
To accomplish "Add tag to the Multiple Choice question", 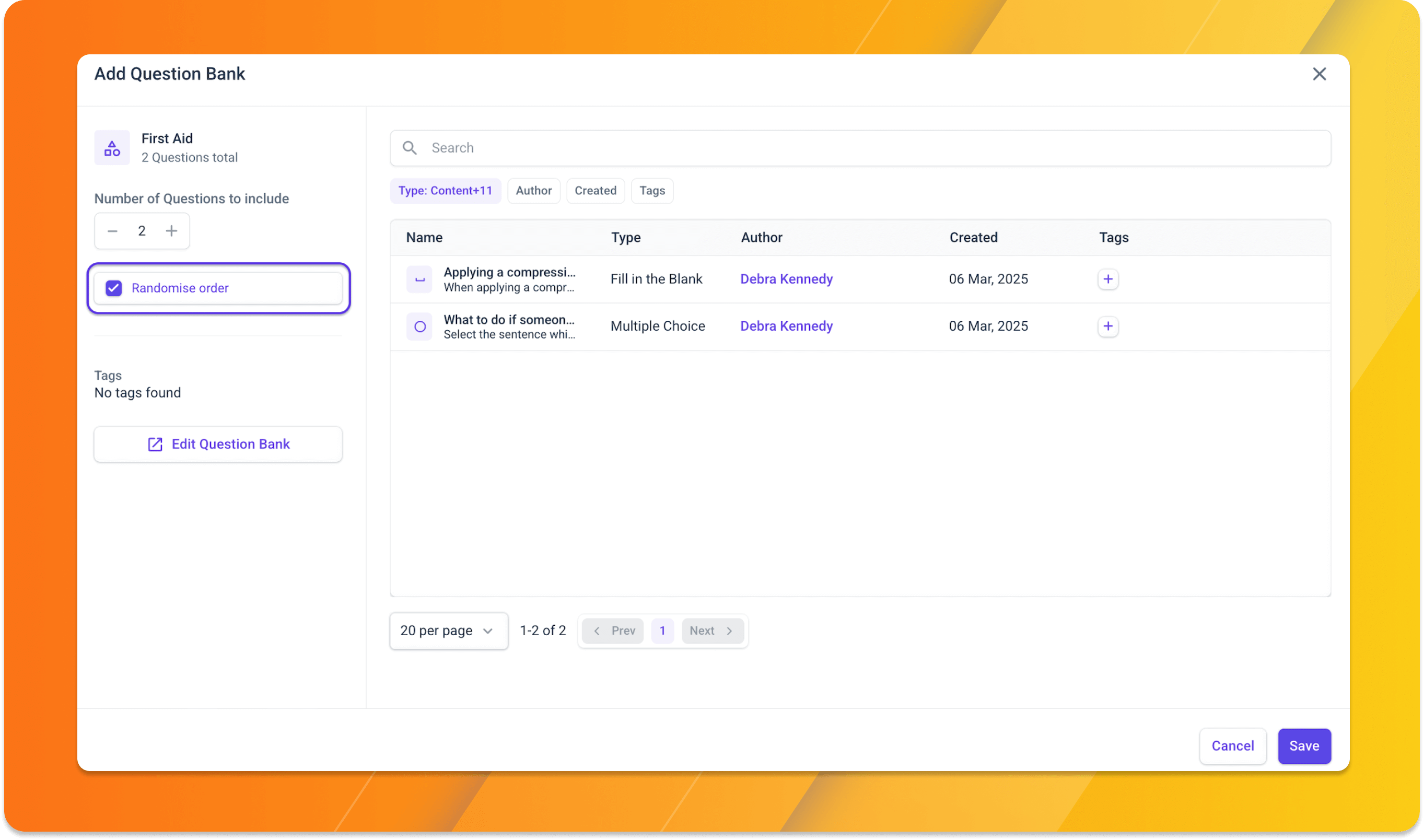I will pos(1108,326).
